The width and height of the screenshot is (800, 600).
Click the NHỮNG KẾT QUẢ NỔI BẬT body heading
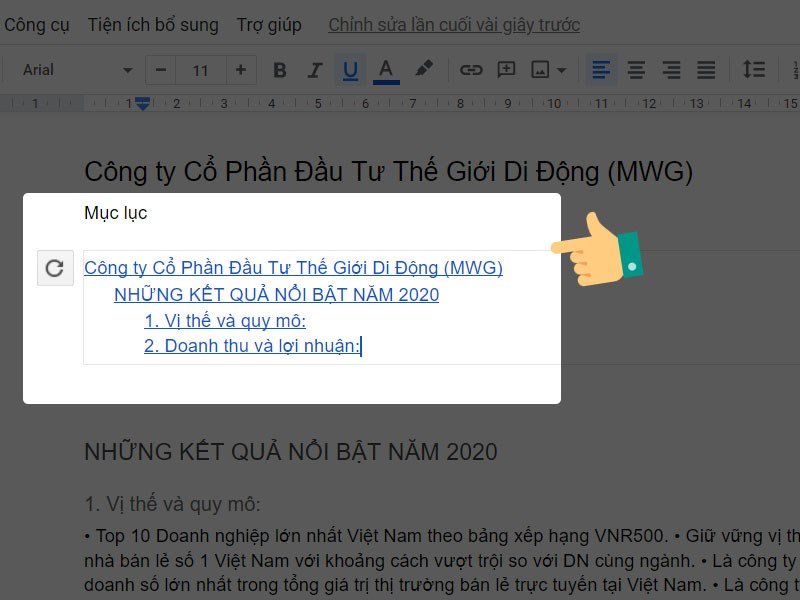[291, 452]
